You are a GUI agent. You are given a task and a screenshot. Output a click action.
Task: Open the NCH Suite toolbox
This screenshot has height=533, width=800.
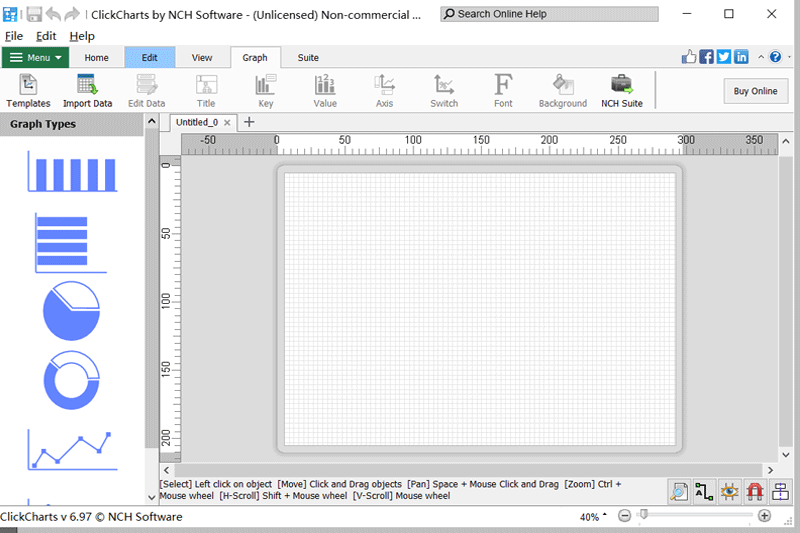coord(621,91)
